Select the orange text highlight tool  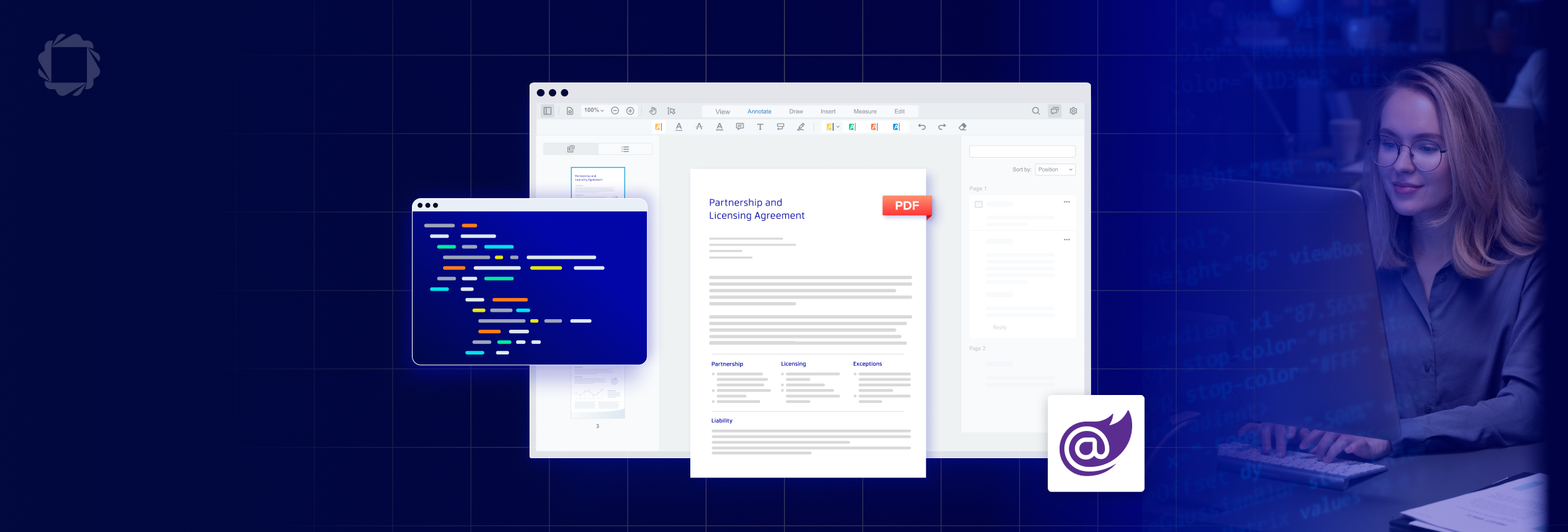(x=659, y=127)
